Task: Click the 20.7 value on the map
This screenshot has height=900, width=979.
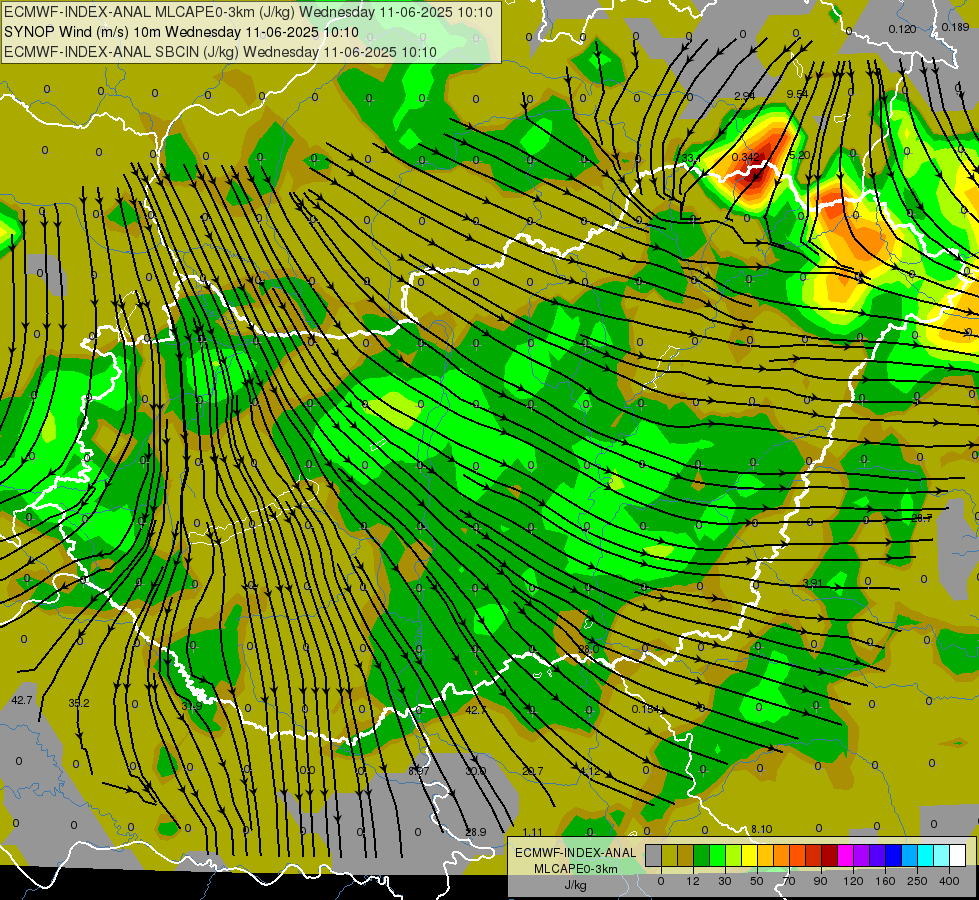Action: 532,771
